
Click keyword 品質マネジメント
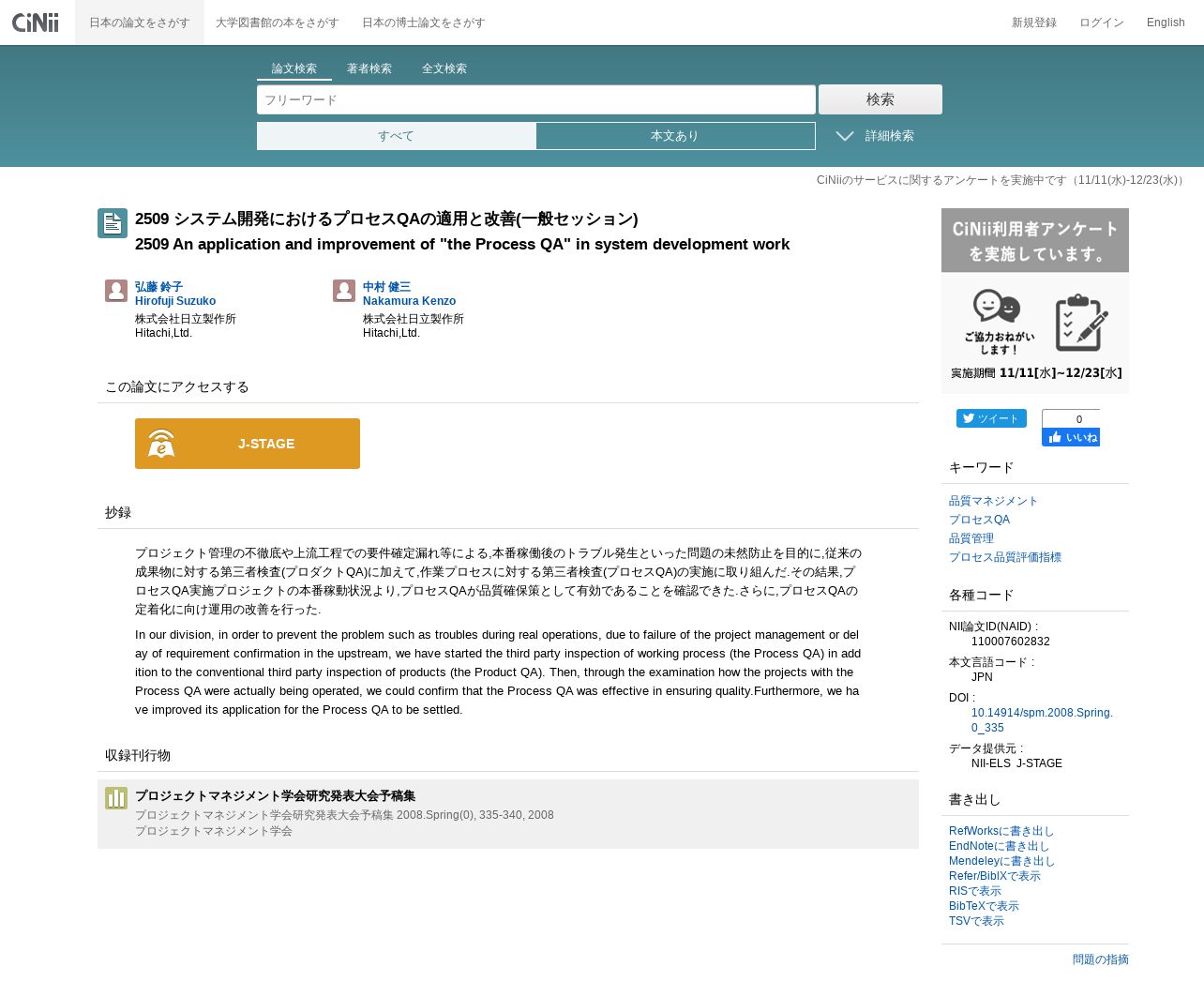(994, 501)
